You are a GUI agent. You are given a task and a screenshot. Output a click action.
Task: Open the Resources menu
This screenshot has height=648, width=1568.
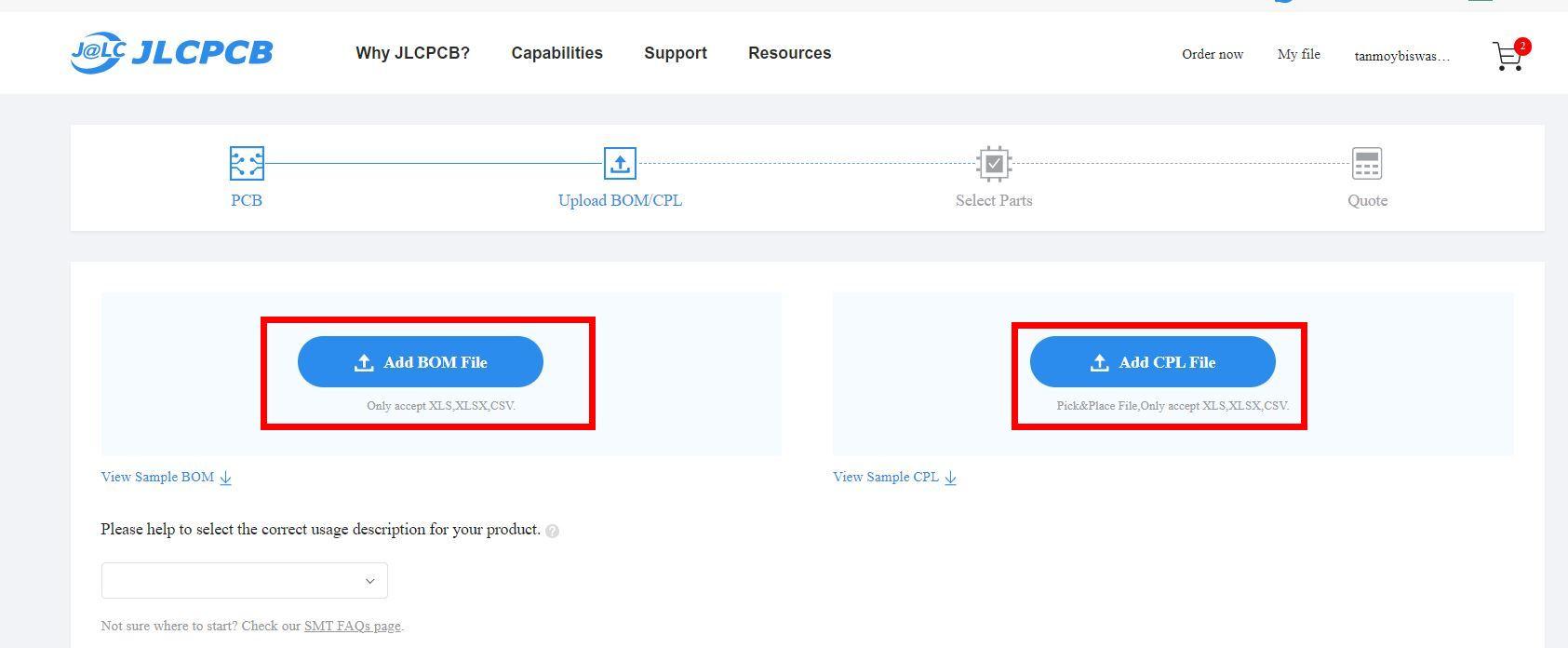point(789,53)
